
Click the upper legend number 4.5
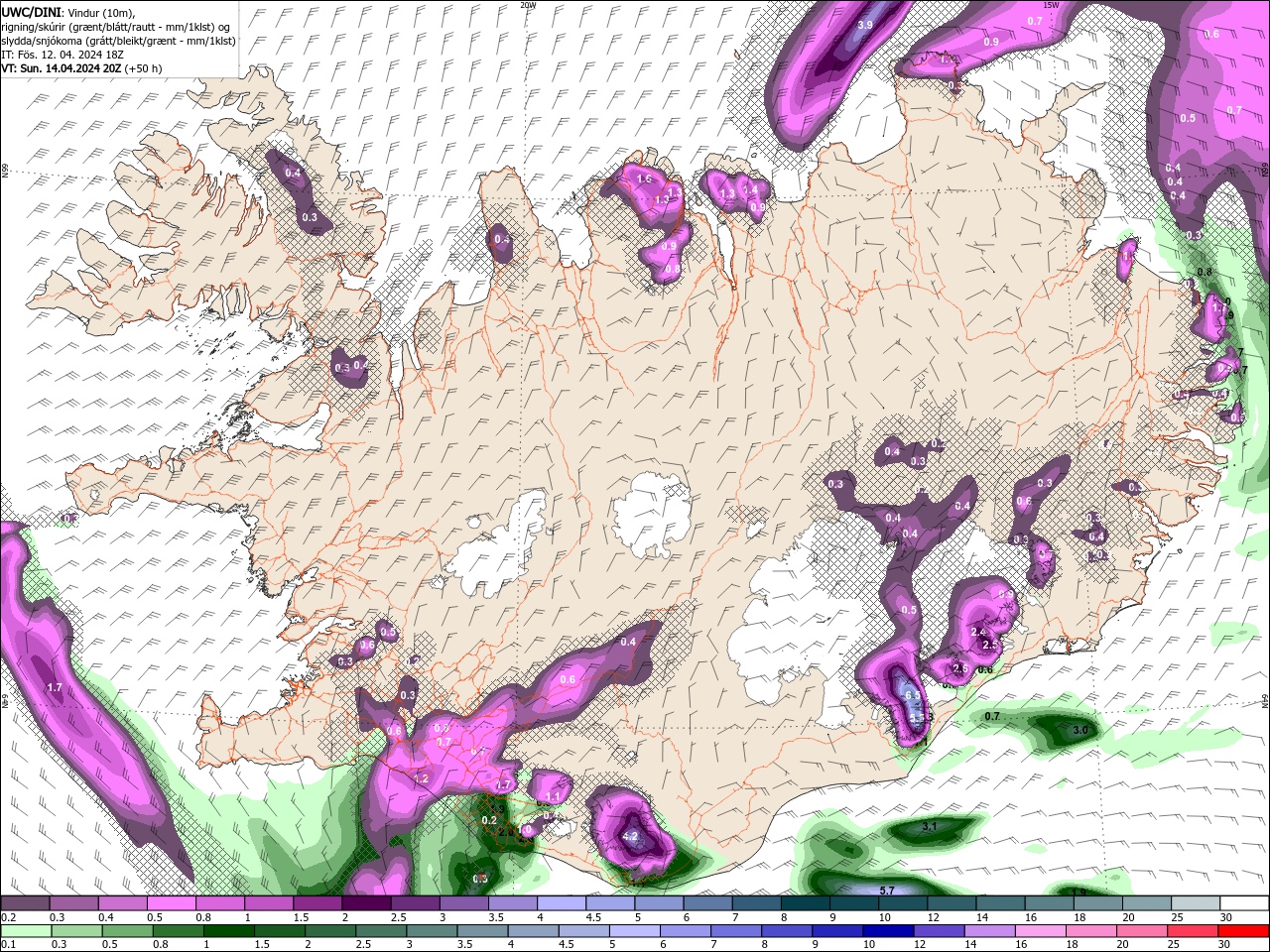click(593, 917)
